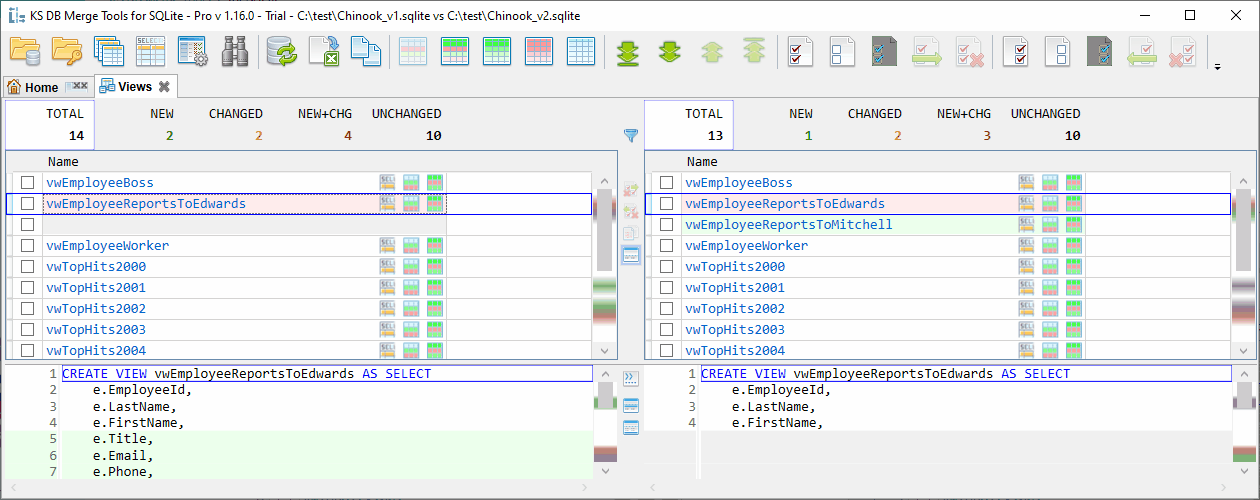
Task: Open left vwEmployeeWorker view link
Action: pyautogui.click(x=108, y=245)
